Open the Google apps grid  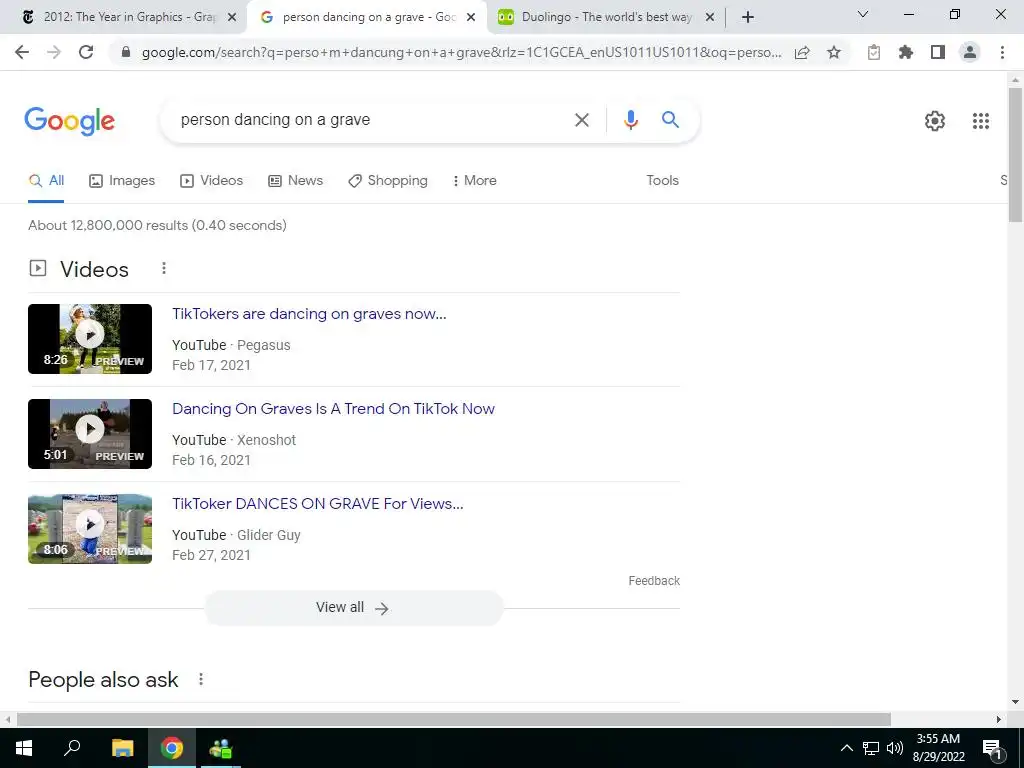980,121
